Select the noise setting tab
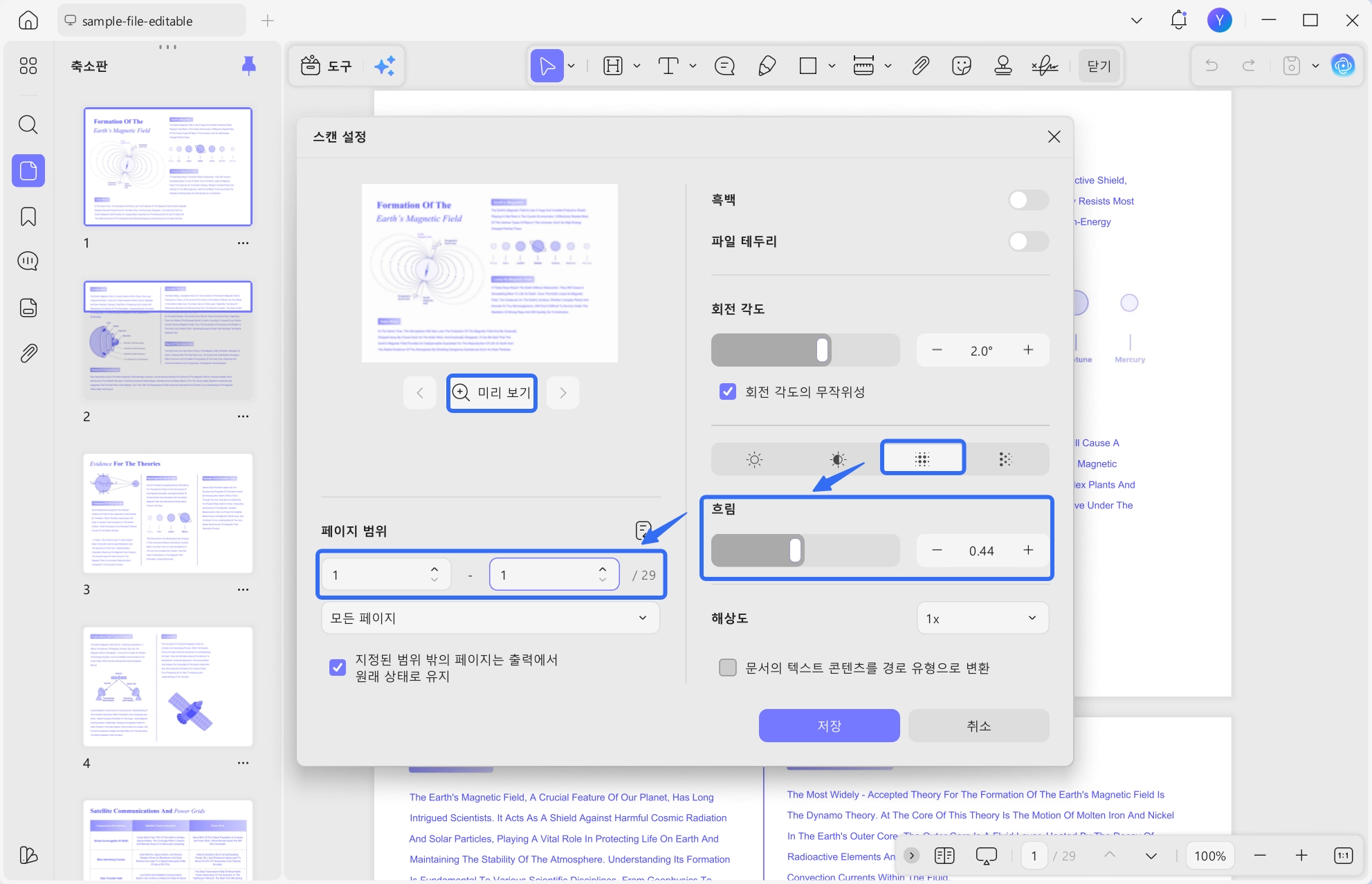This screenshot has height=884, width=1372. (x=1005, y=459)
